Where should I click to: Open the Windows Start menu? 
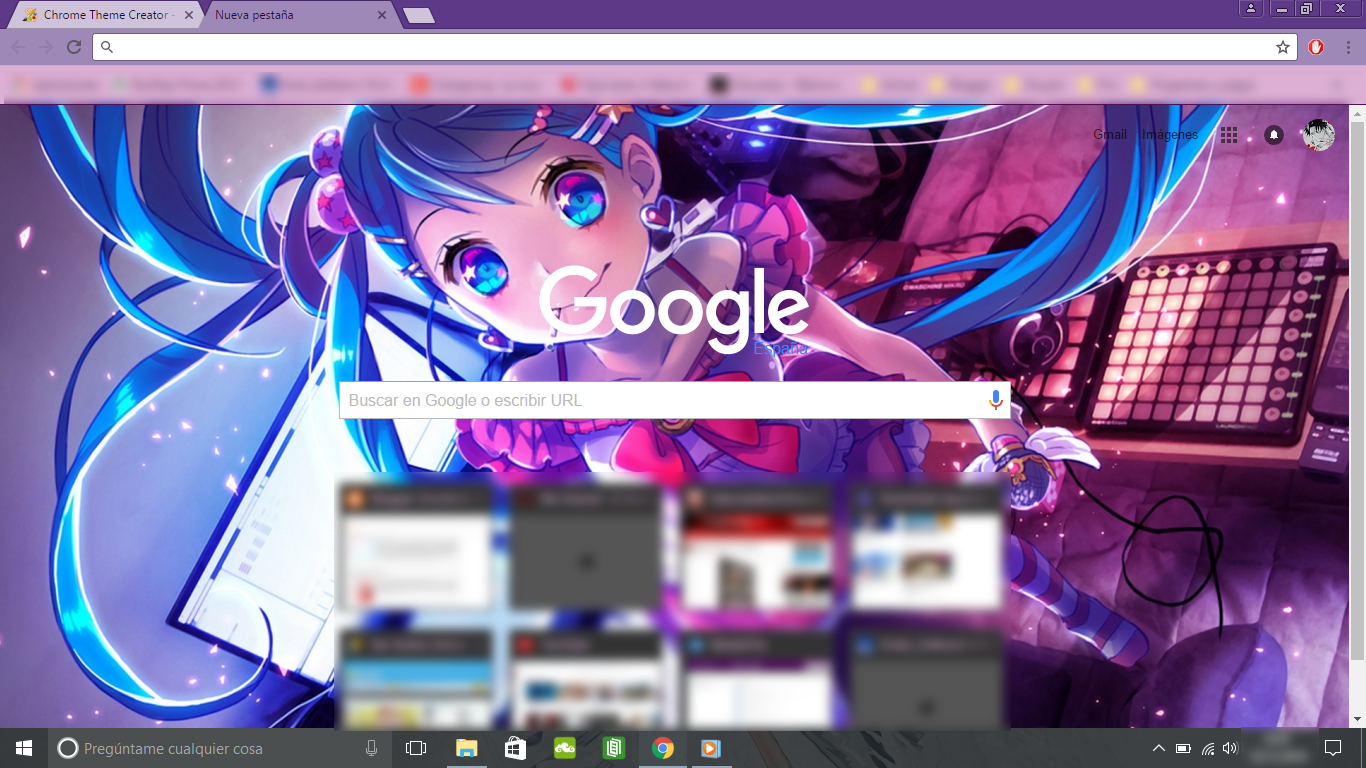[24, 748]
